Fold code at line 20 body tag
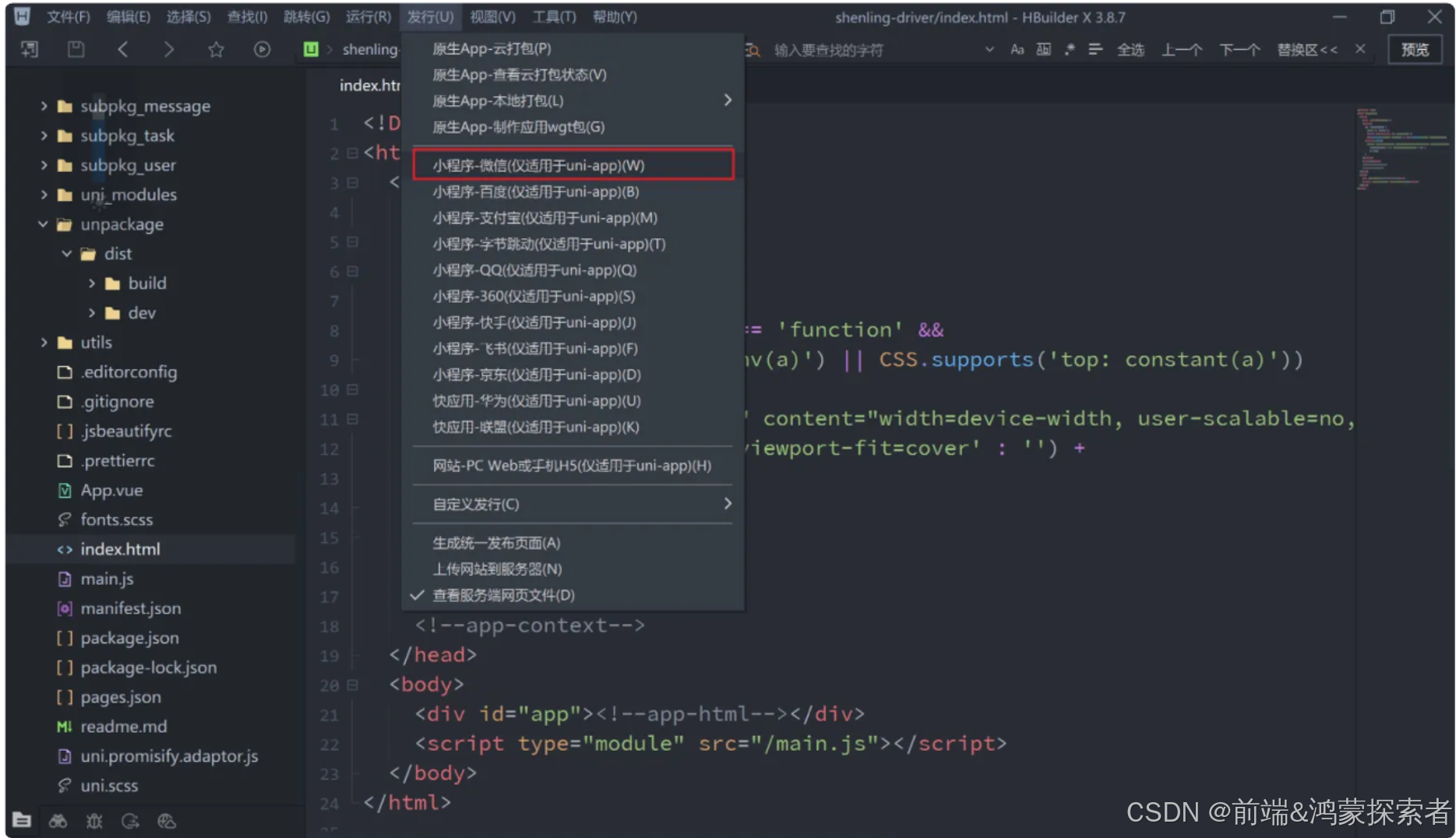Viewport: 1456px width, 838px height. pos(352,685)
